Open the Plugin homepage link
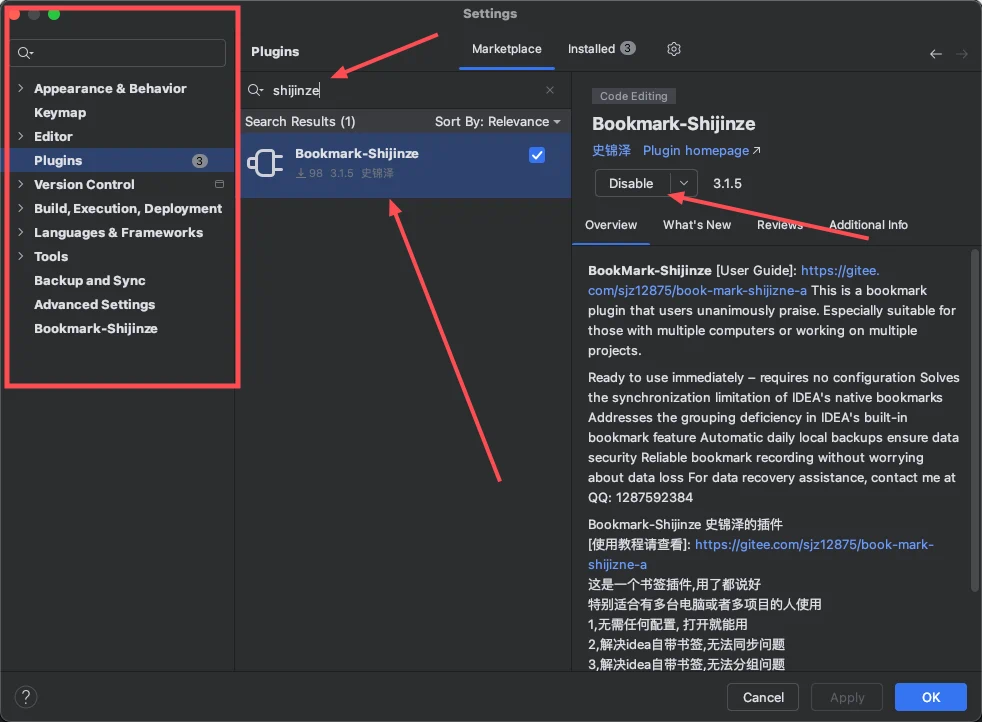This screenshot has width=982, height=722. tap(701, 151)
